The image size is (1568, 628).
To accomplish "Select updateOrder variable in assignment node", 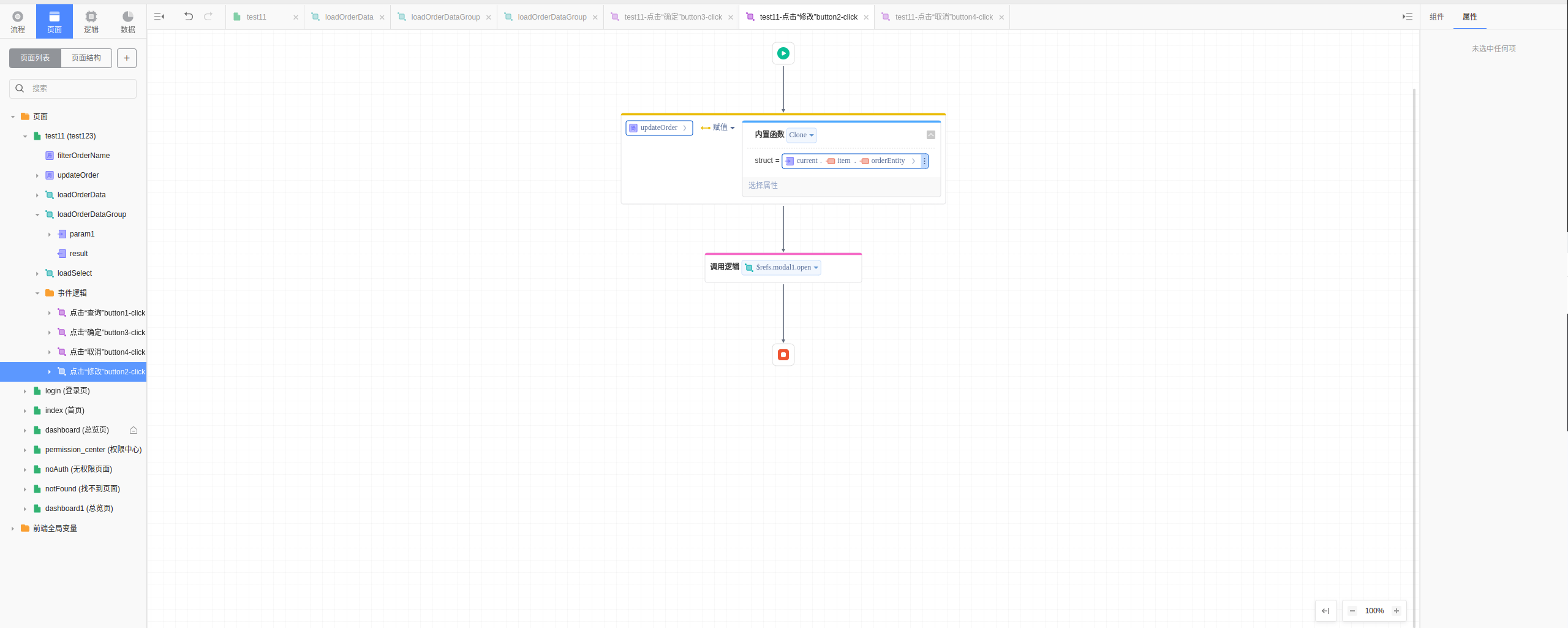I will tap(659, 127).
